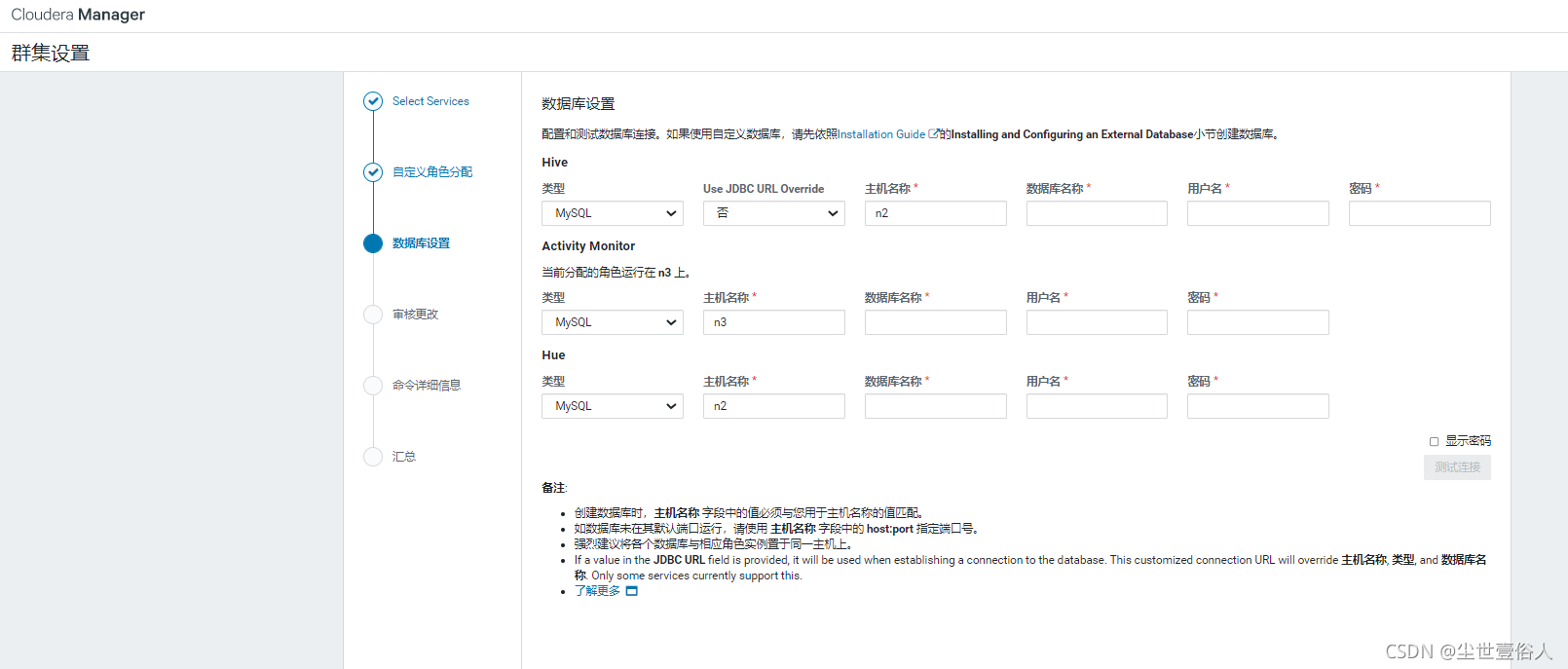Click the Cloudera Manager logo

tap(78, 15)
